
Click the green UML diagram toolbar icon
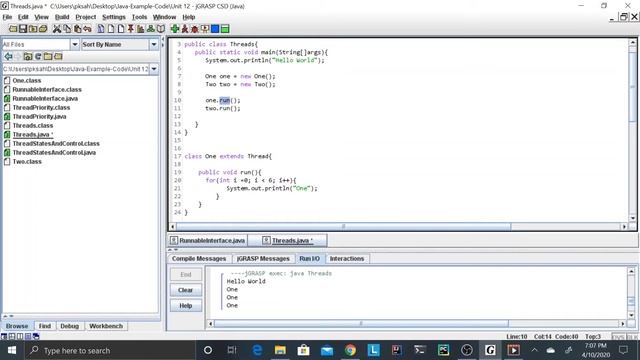151,29
